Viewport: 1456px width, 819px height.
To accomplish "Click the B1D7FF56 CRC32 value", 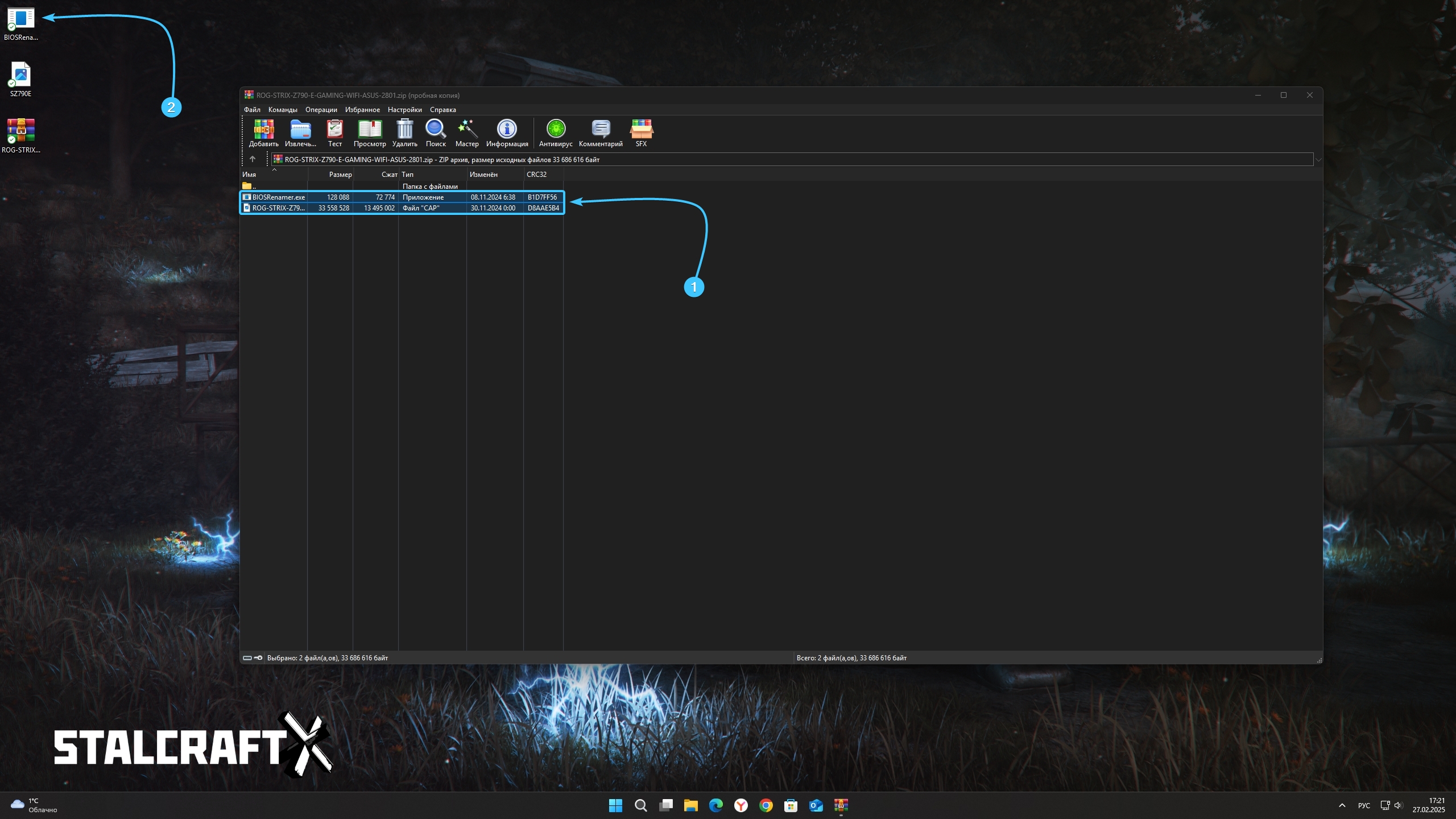I will pos(542,197).
